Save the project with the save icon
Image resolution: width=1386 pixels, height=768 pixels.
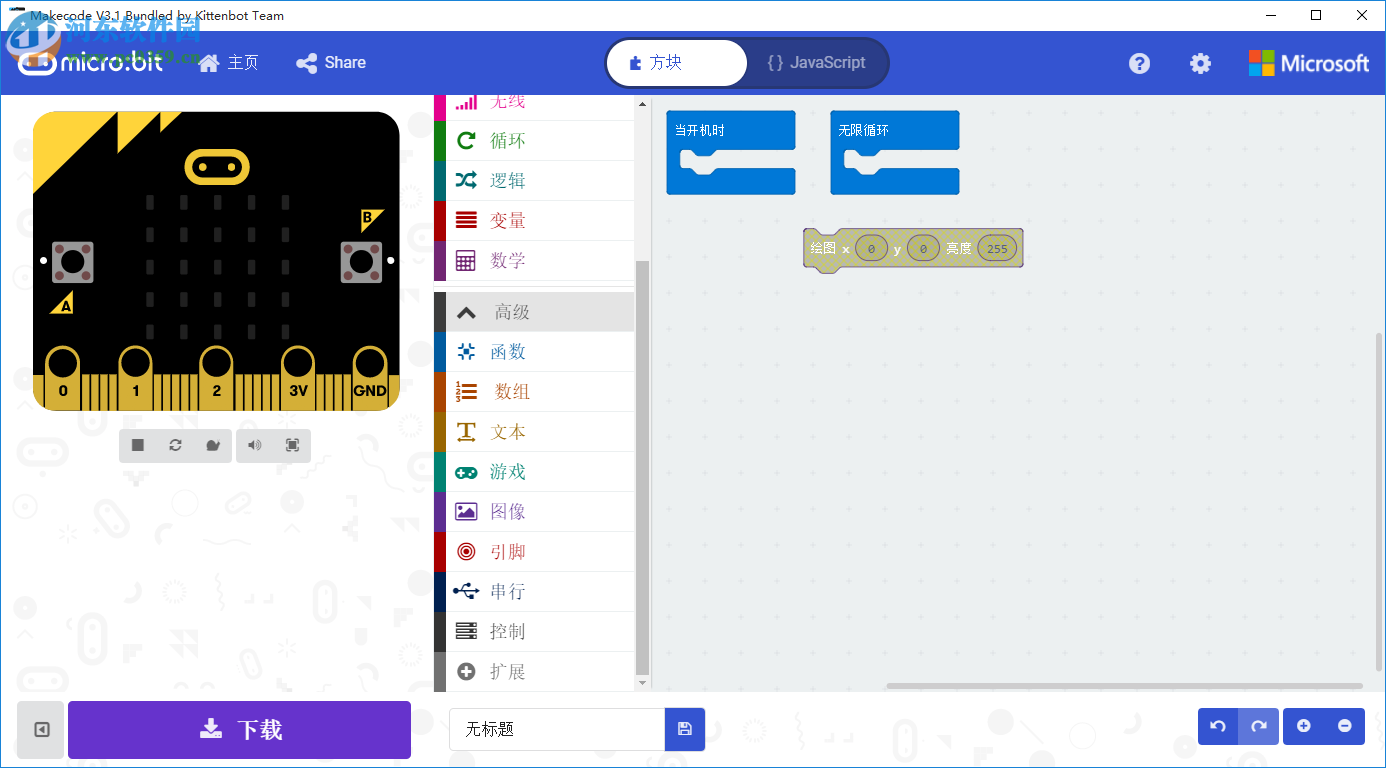click(685, 730)
